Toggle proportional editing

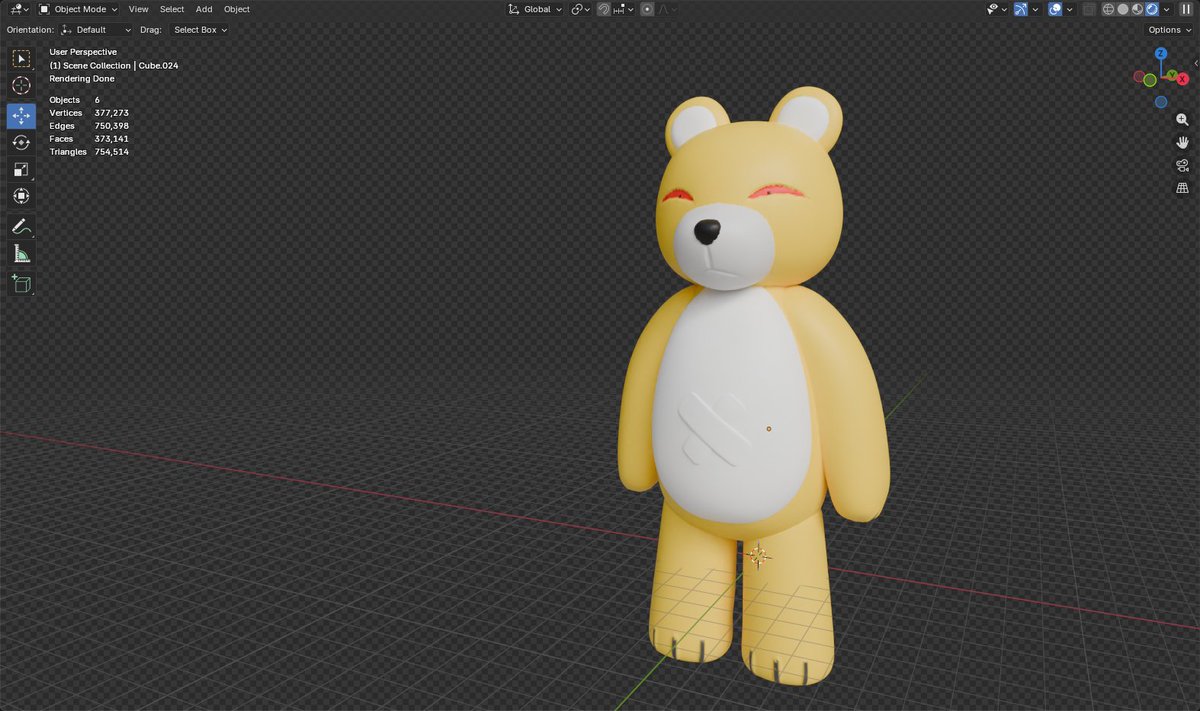pyautogui.click(x=648, y=9)
